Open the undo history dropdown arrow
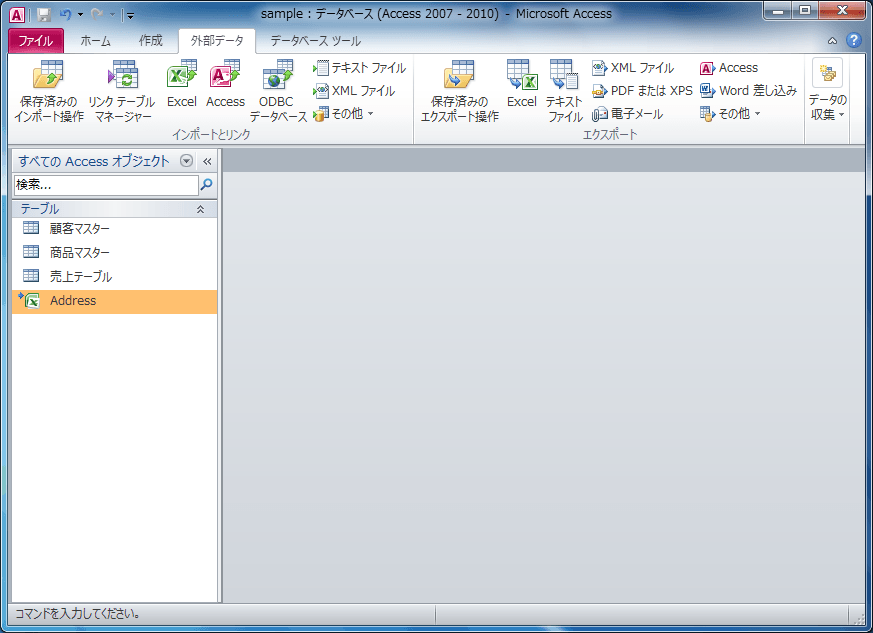 pyautogui.click(x=80, y=14)
